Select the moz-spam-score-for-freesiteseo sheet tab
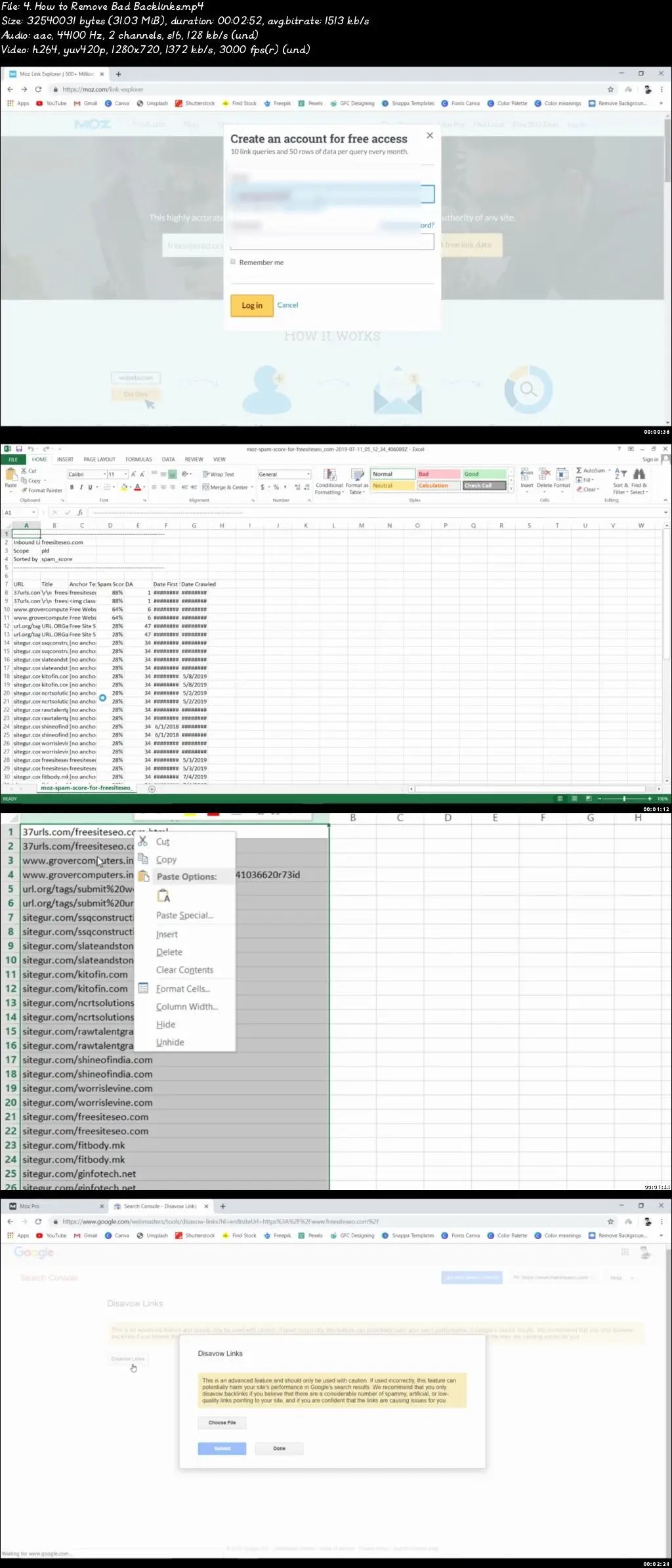Viewport: 672px width, 1568px height. [86, 788]
